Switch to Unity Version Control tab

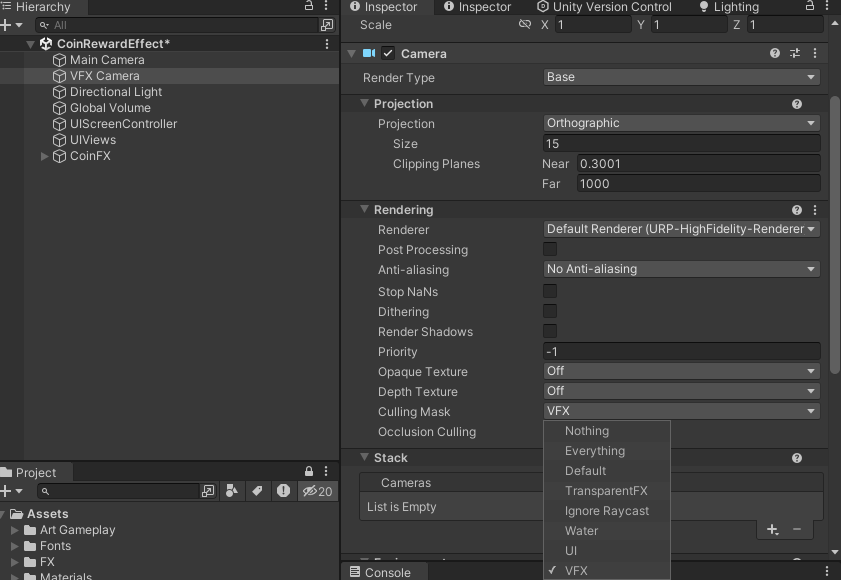pos(604,6)
